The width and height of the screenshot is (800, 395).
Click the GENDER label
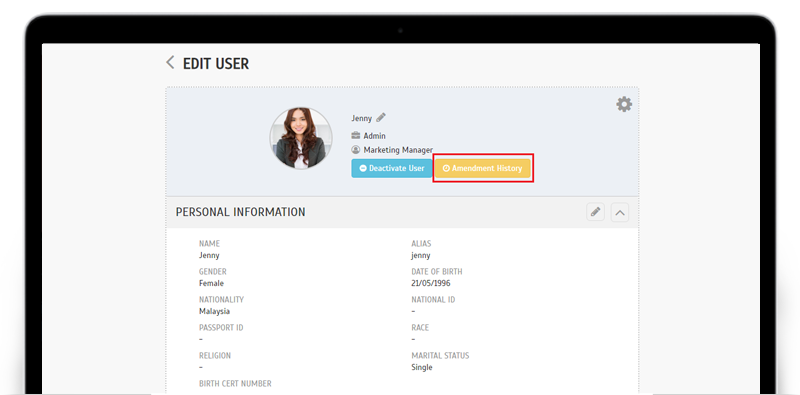coord(213,271)
